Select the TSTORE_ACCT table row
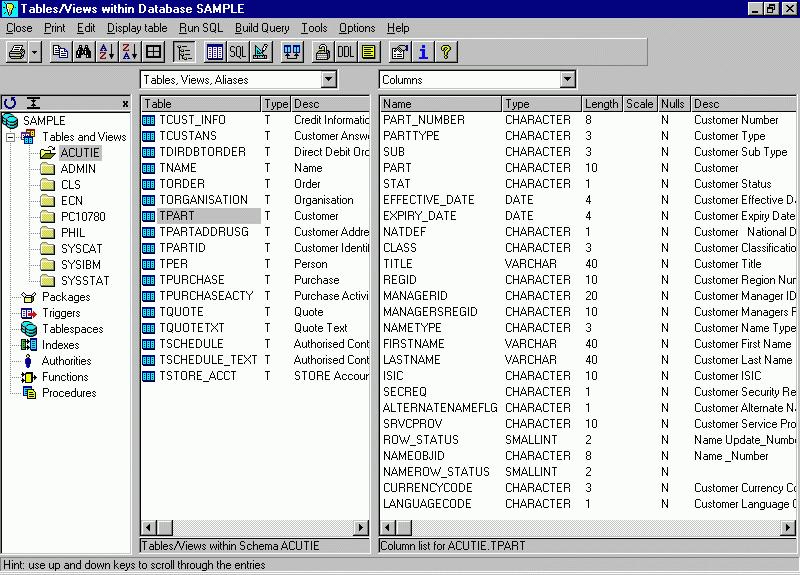 point(255,377)
